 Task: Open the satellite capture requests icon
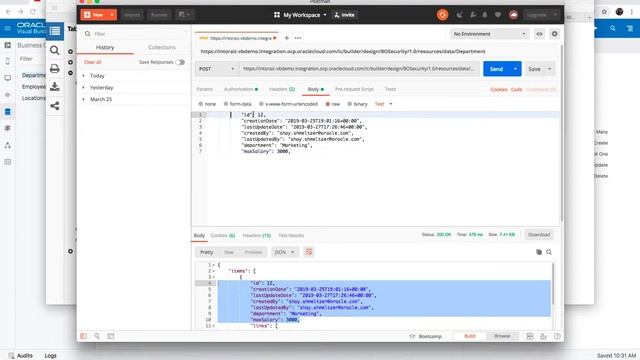pos(460,15)
